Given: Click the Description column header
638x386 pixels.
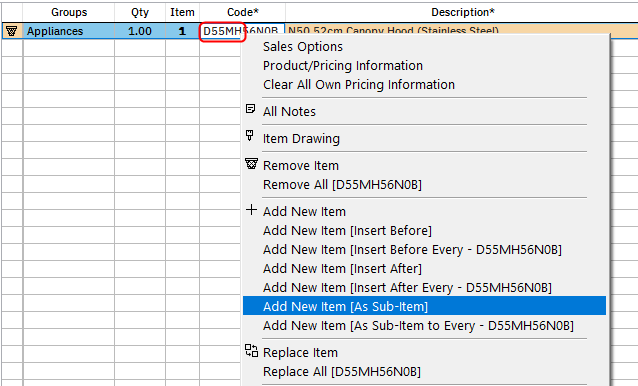Looking at the screenshot, I should coord(463,12).
